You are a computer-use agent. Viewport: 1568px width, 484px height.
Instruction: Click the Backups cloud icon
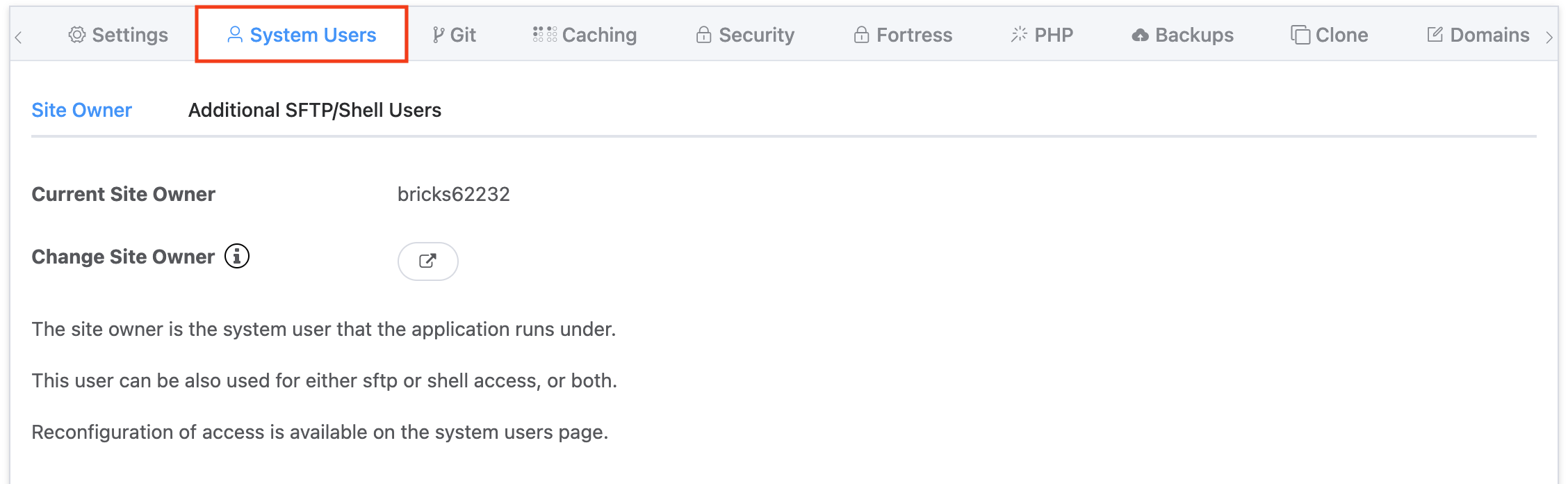click(1141, 34)
